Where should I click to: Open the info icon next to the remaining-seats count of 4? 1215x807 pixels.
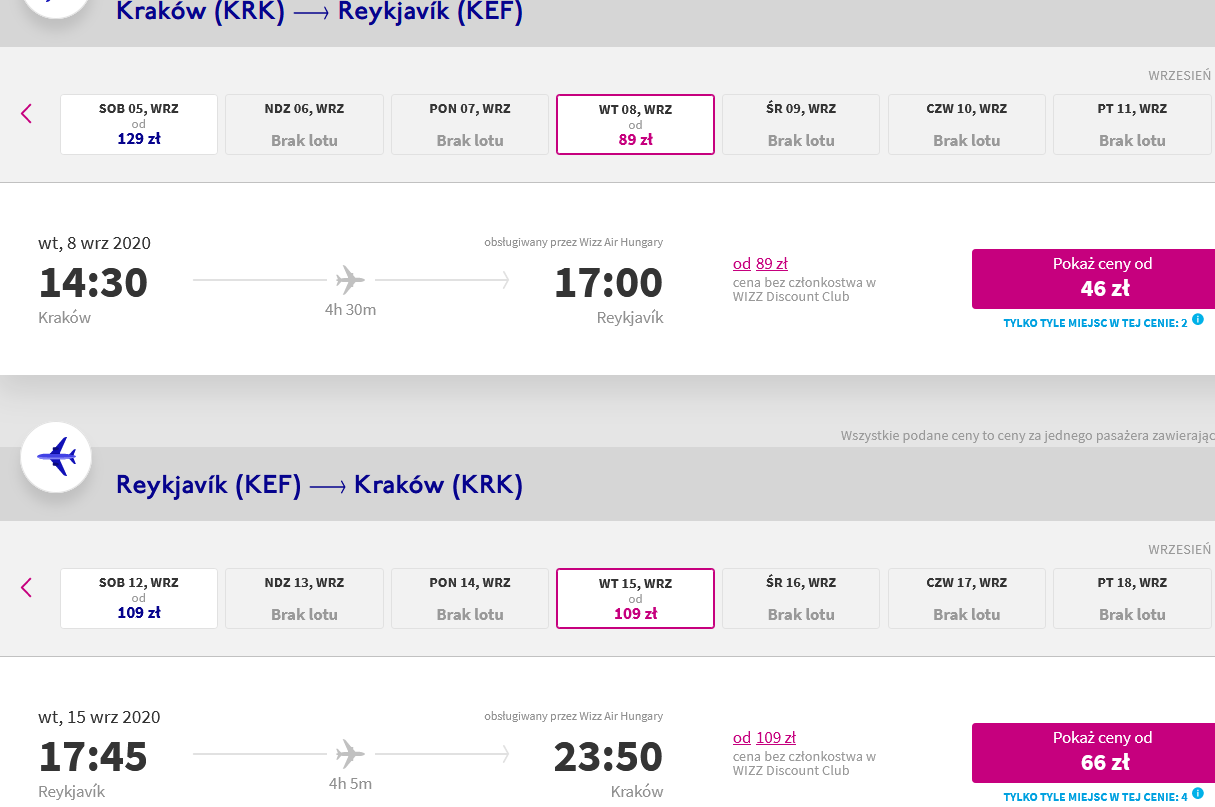pos(1198,794)
